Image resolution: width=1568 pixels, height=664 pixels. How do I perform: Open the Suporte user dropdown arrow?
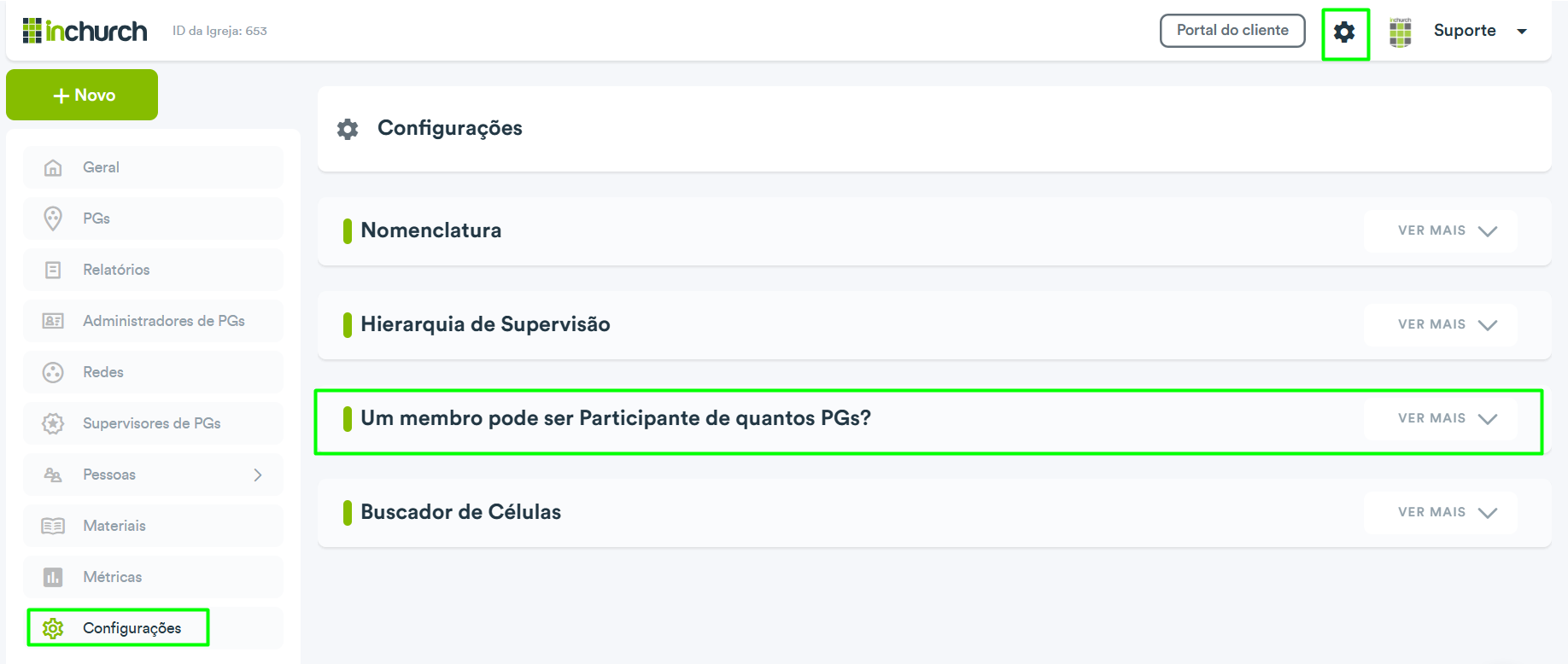pyautogui.click(x=1522, y=32)
